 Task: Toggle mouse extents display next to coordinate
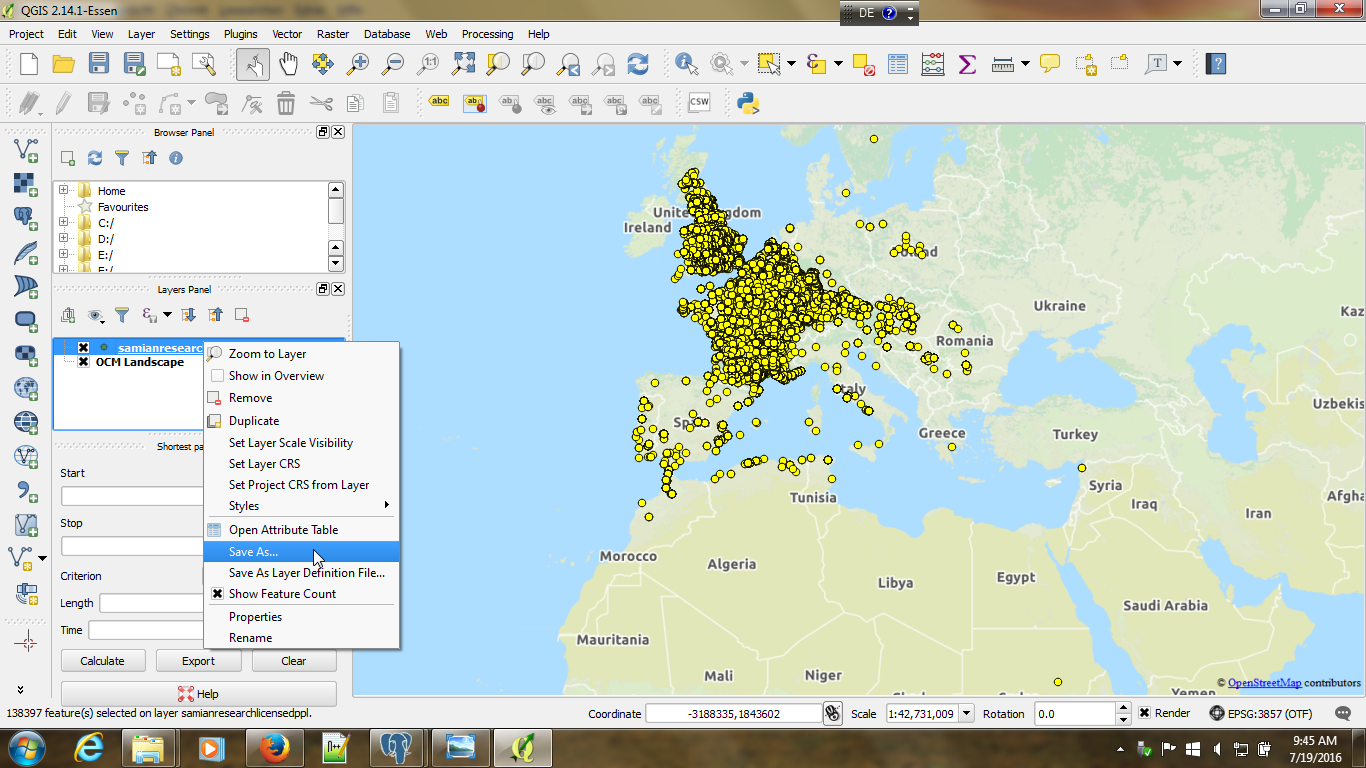(x=833, y=713)
